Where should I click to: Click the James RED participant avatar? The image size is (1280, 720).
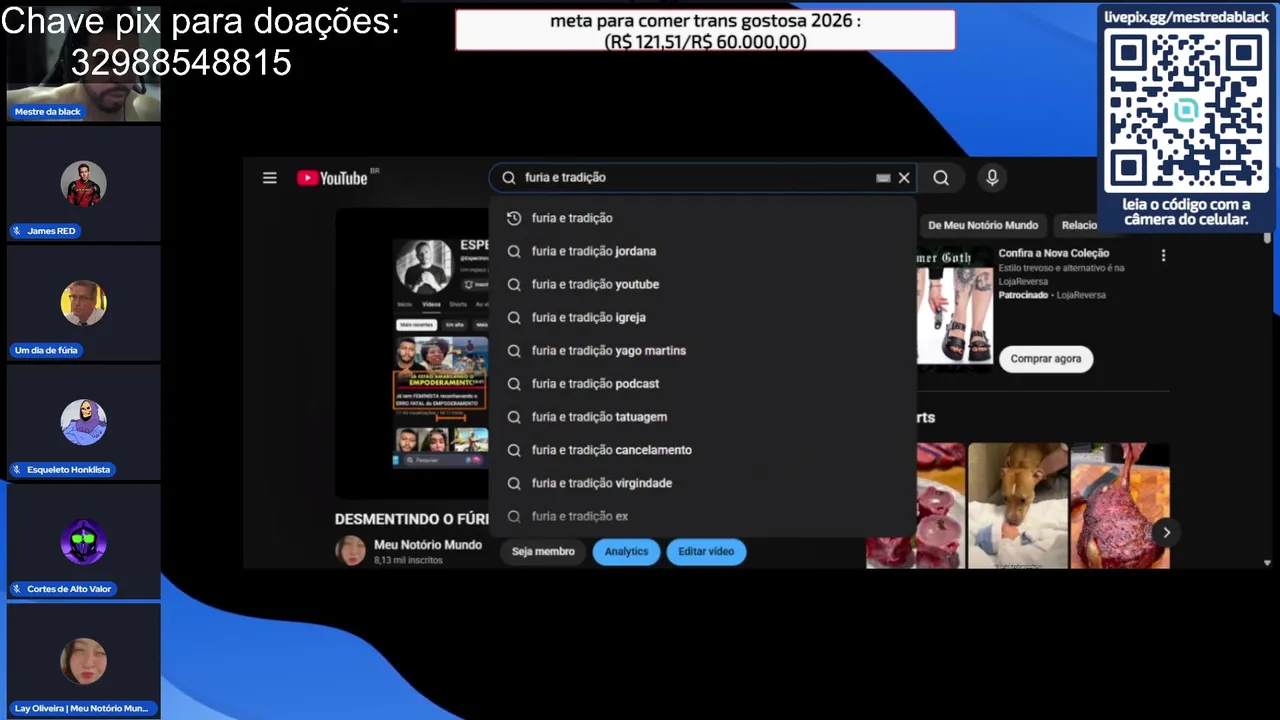click(x=83, y=184)
